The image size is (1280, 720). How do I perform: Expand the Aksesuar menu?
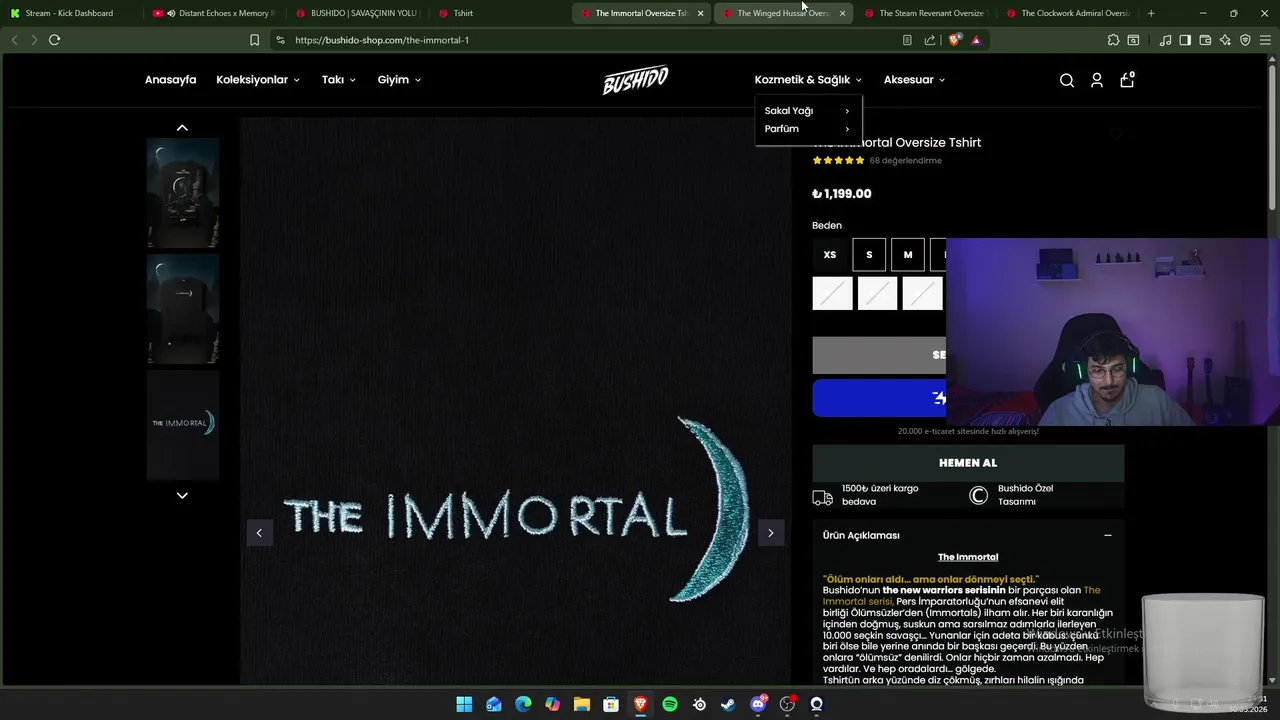[914, 80]
